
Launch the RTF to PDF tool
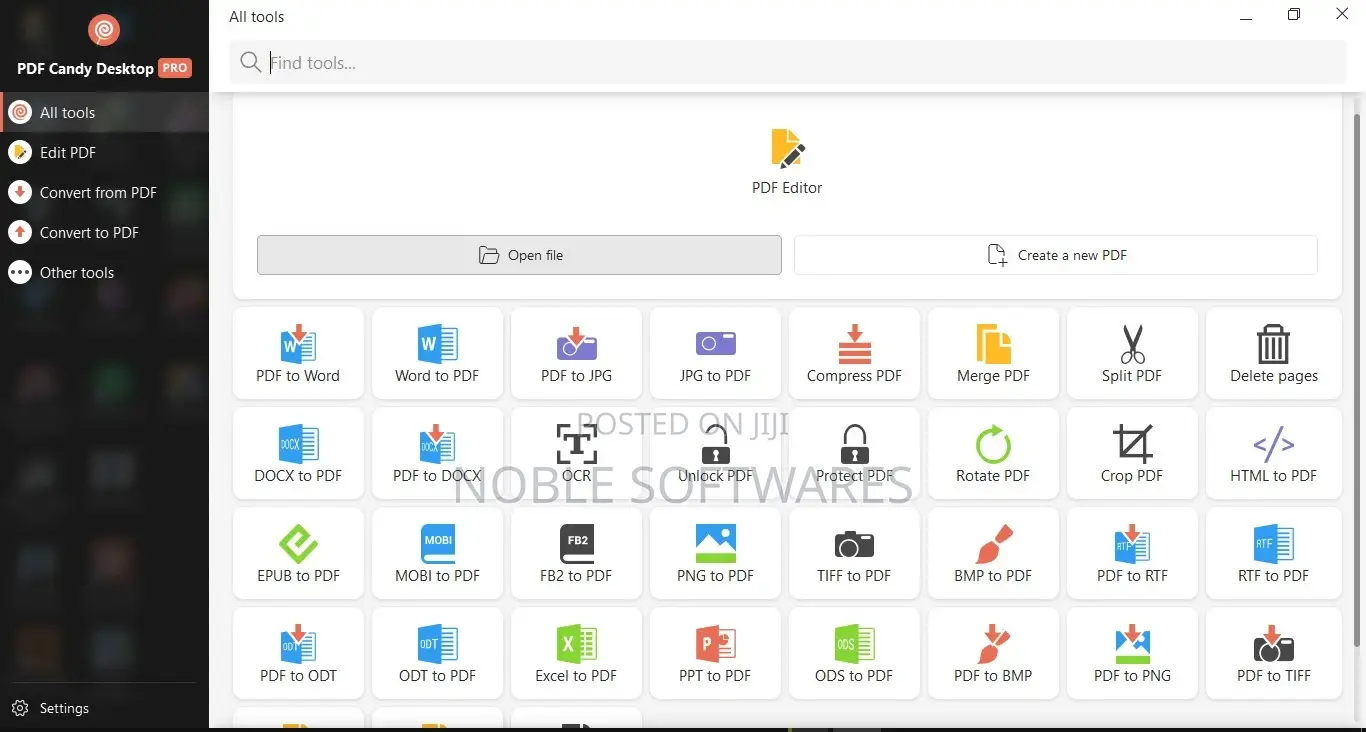[x=1274, y=553]
